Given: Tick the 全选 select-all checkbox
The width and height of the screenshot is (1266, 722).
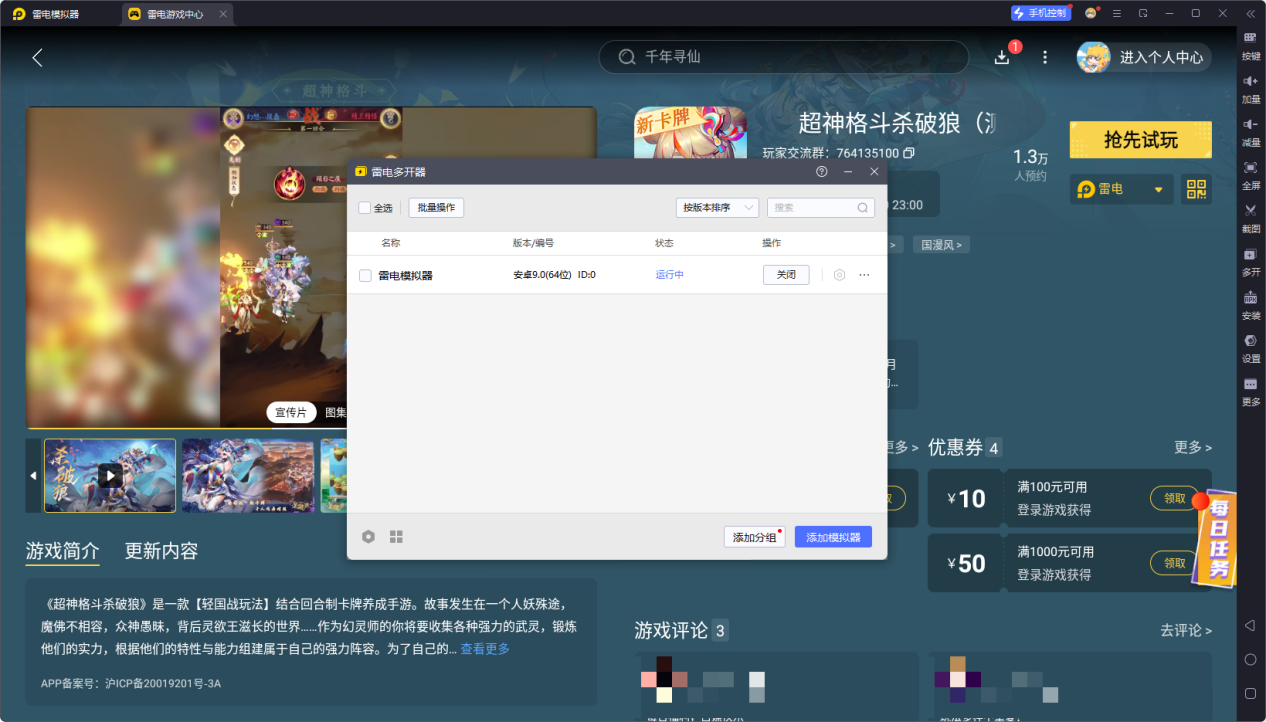Looking at the screenshot, I should pos(365,208).
